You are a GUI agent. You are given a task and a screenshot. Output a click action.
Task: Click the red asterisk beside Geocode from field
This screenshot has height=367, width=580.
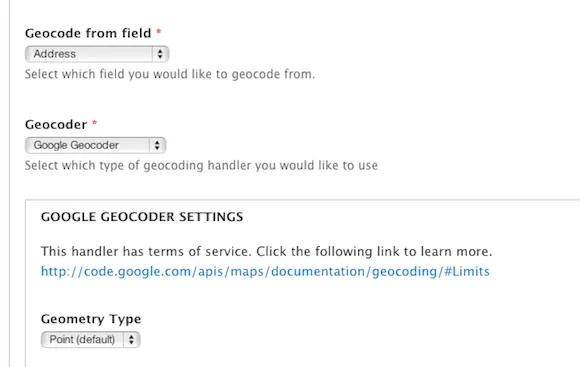[159, 32]
